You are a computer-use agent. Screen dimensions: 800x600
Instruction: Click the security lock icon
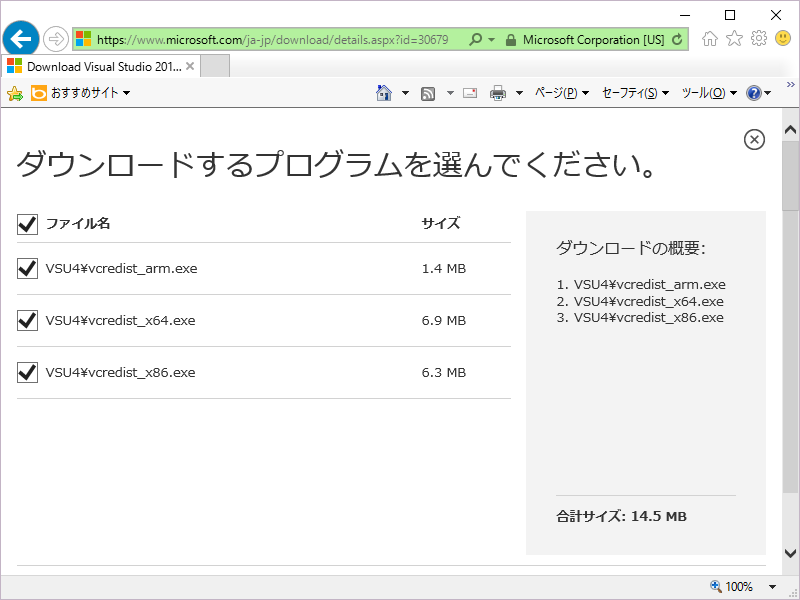click(x=510, y=40)
